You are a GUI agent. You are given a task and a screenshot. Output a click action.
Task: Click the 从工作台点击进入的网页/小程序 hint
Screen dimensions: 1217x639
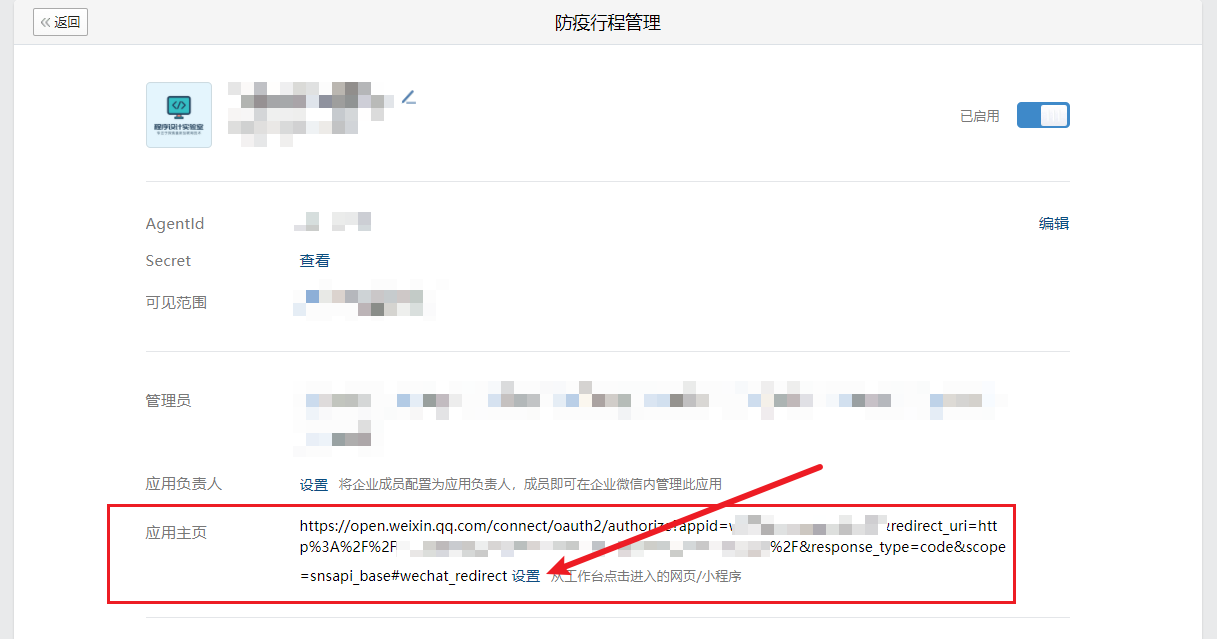point(647,577)
